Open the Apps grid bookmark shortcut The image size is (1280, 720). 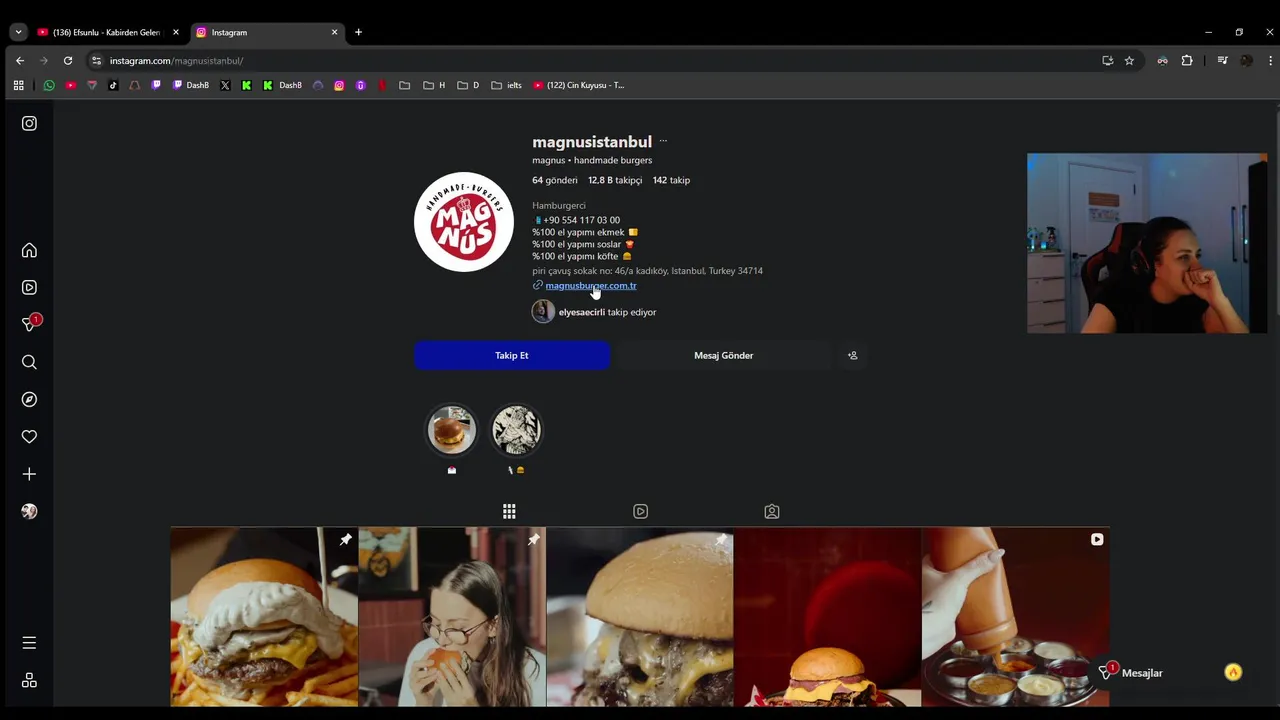coord(18,85)
